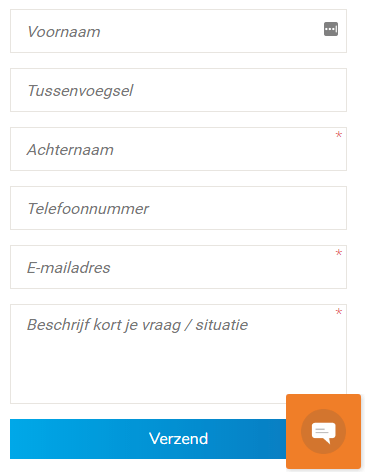Viewport: 365px width, 472px height.
Task: Click the orange chat widget tile
Action: pos(323,431)
